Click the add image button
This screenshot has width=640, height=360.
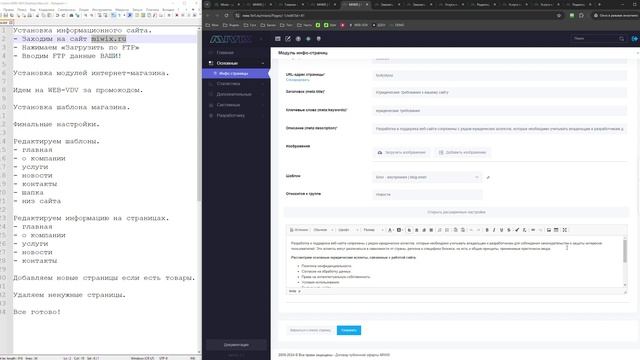pos(462,153)
